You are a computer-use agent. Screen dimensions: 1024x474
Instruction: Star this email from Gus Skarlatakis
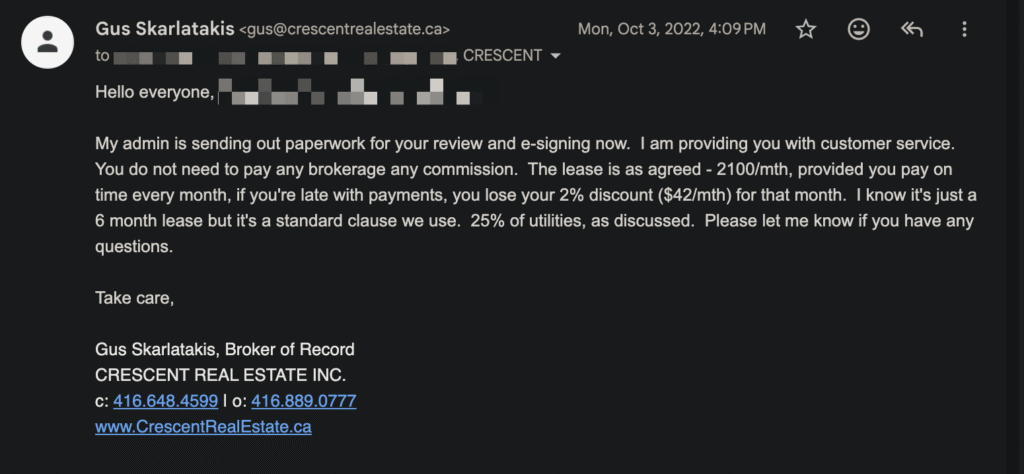(806, 30)
